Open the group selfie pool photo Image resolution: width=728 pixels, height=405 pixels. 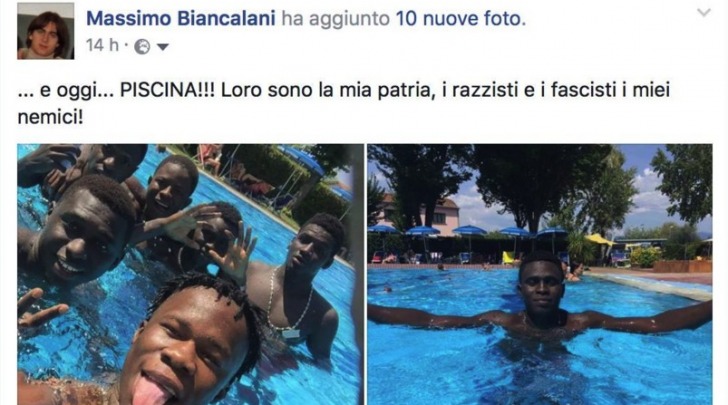(190, 274)
